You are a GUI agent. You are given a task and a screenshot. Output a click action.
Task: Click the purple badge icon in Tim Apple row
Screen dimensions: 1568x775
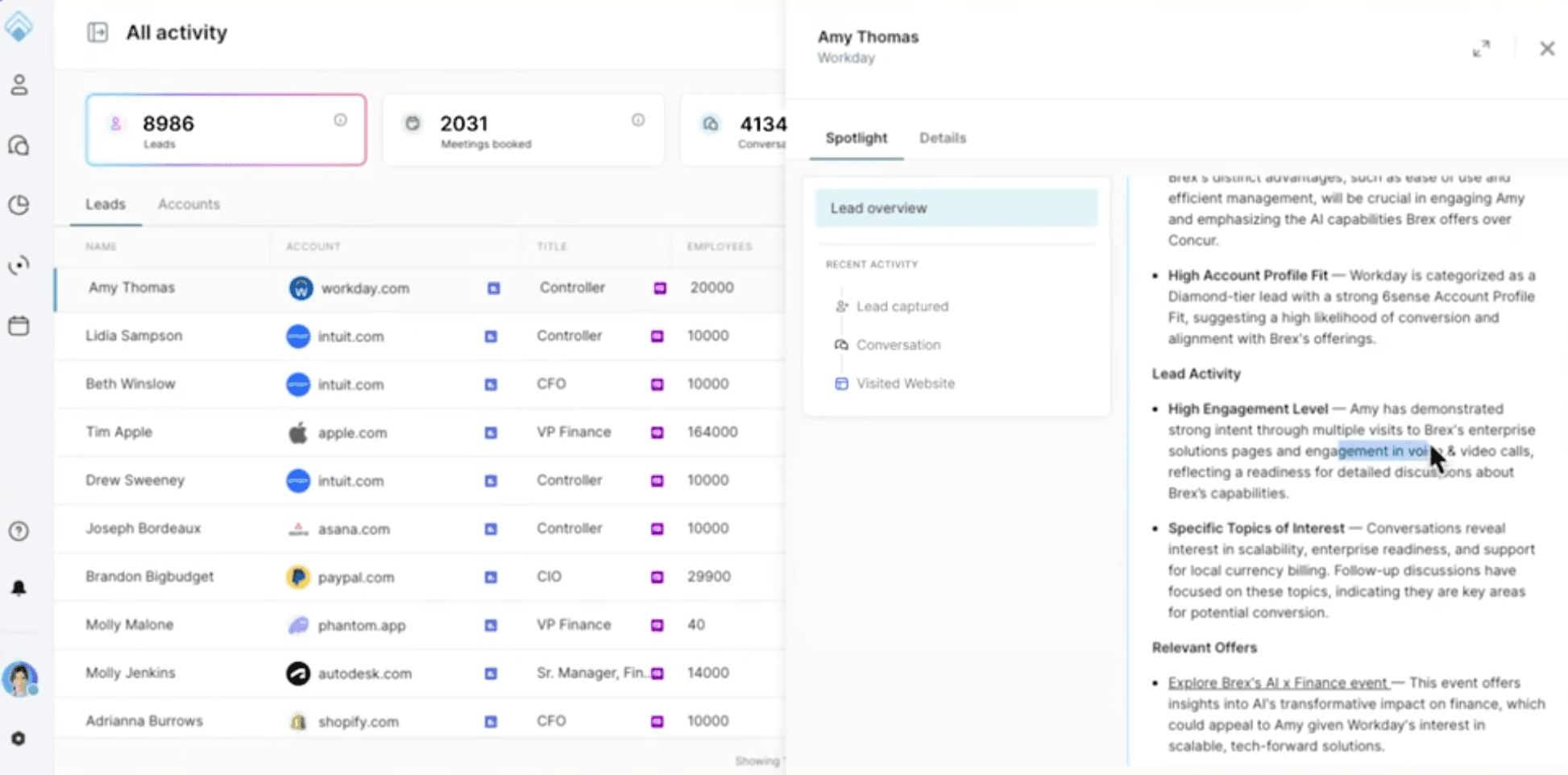tap(657, 433)
